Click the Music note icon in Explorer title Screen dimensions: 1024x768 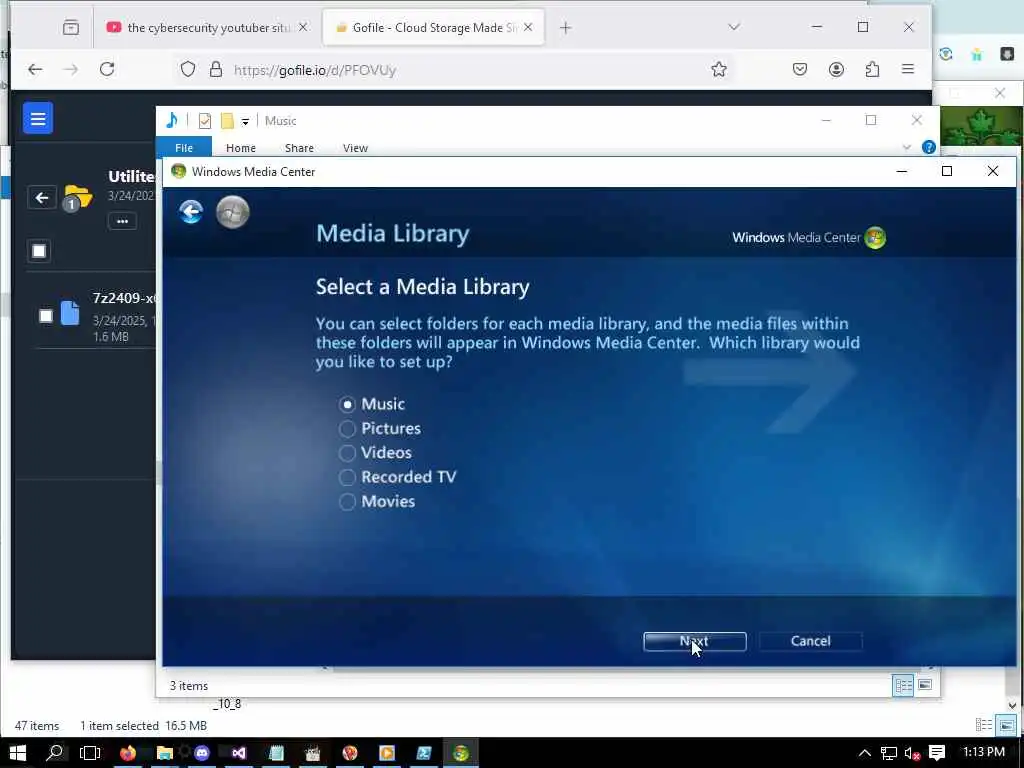coord(172,120)
